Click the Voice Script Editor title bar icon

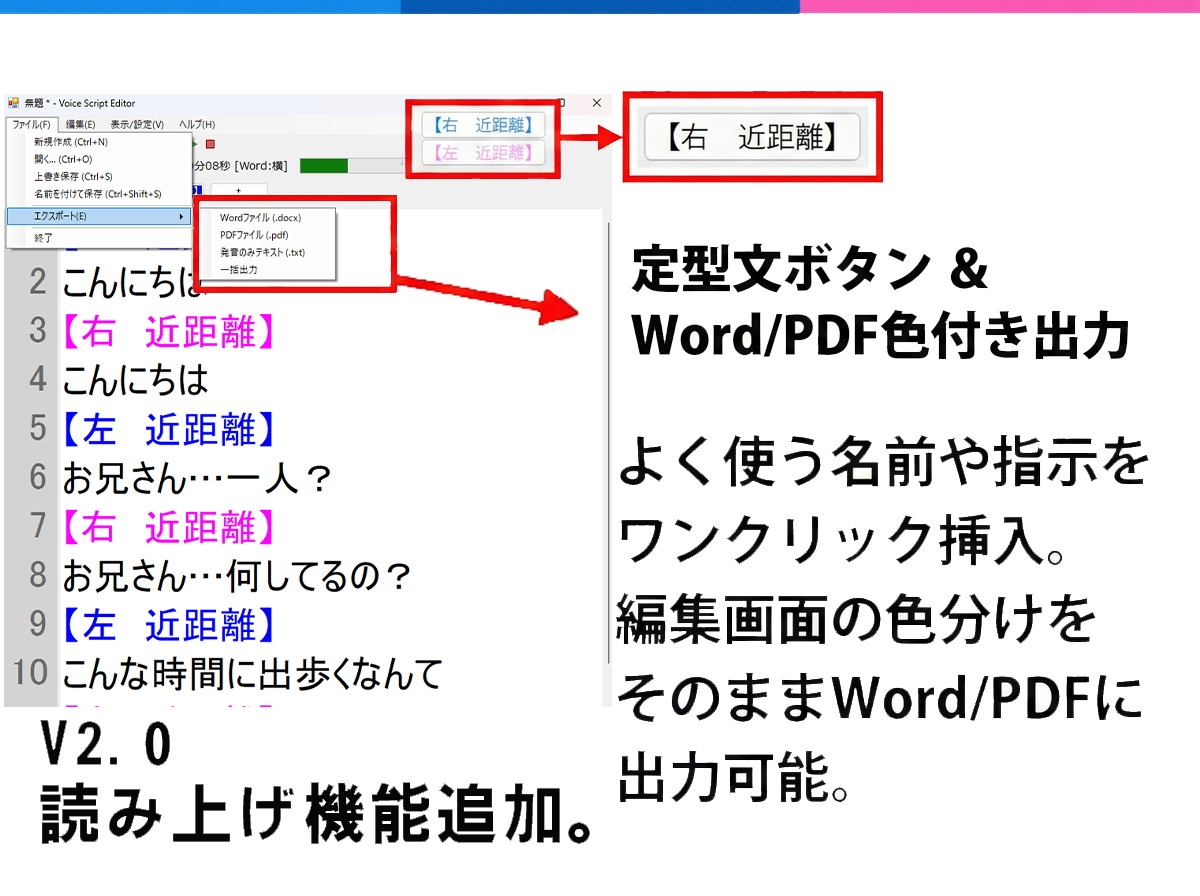pos(13,103)
